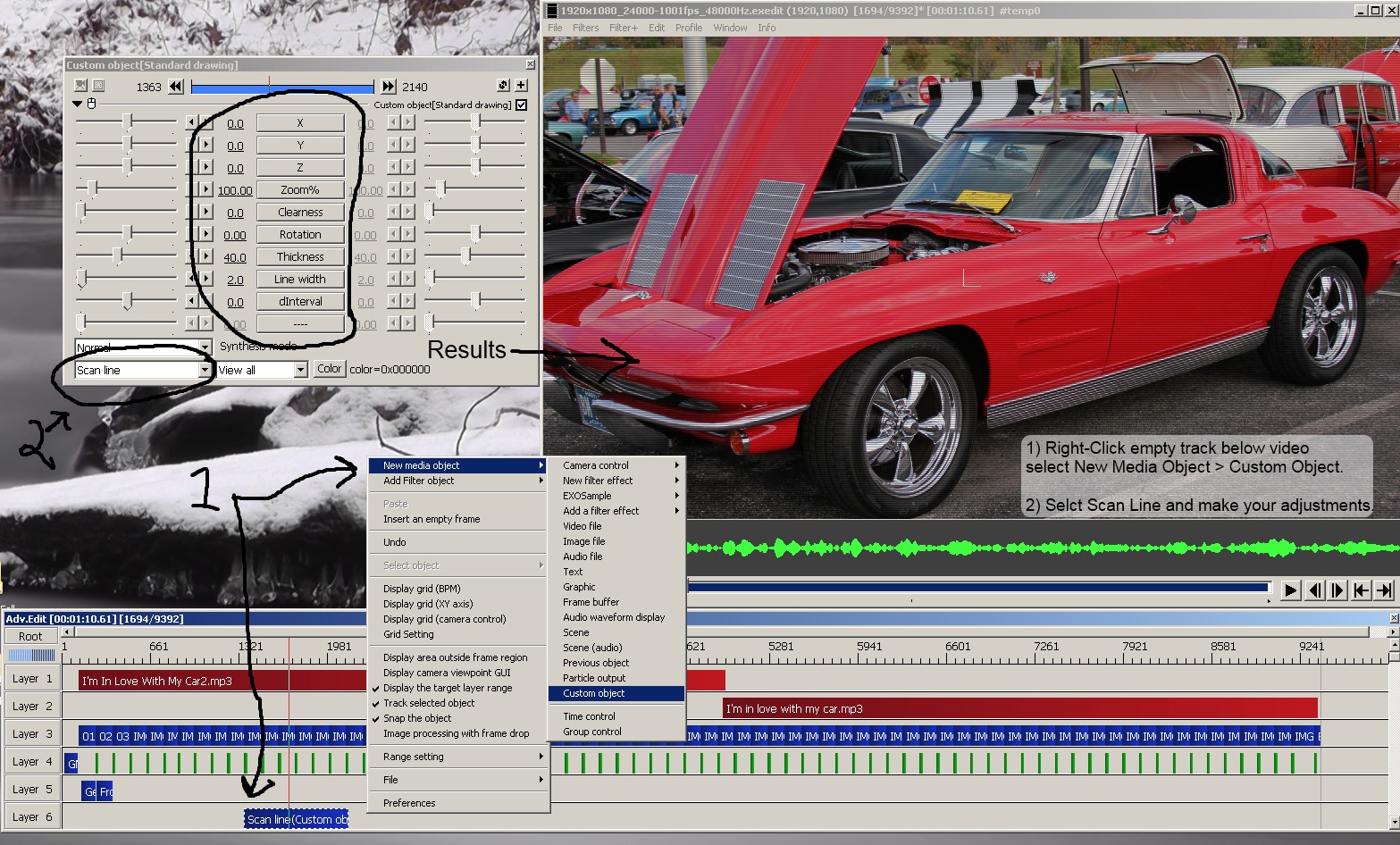This screenshot has height=845, width=1400.
Task: Click the Play button under the video preview
Action: tap(1290, 590)
